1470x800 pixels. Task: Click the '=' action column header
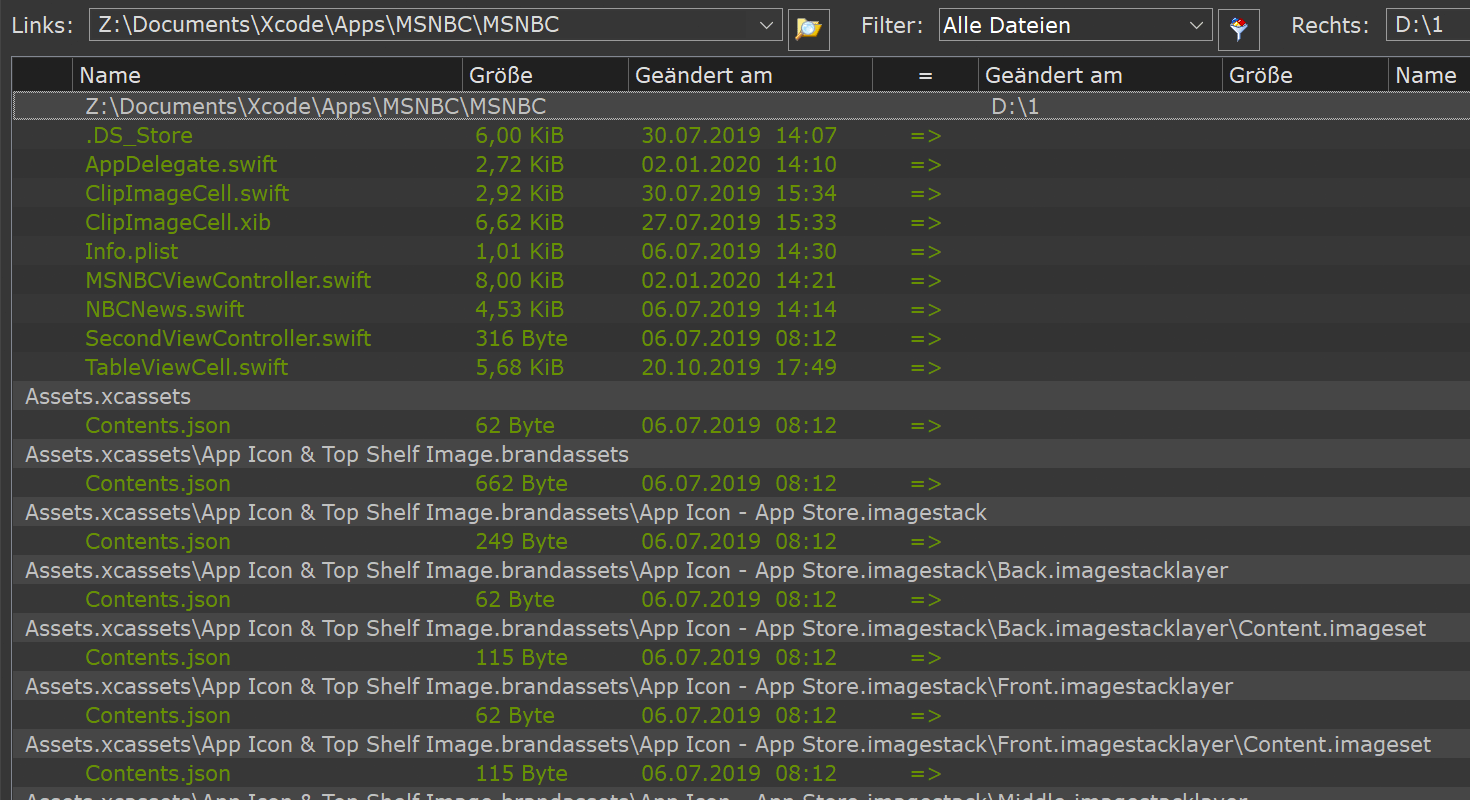(925, 75)
